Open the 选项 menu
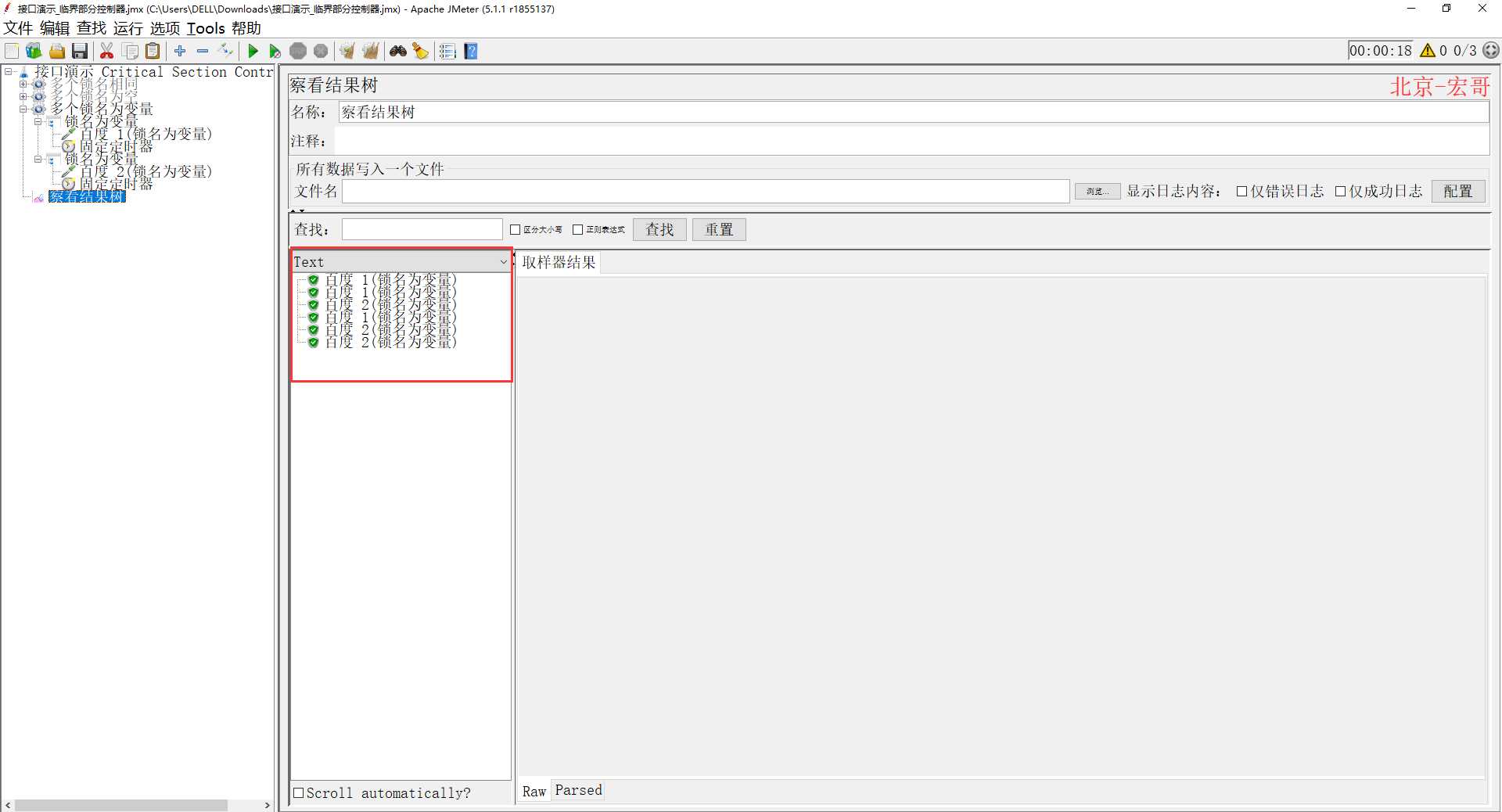 pos(165,28)
